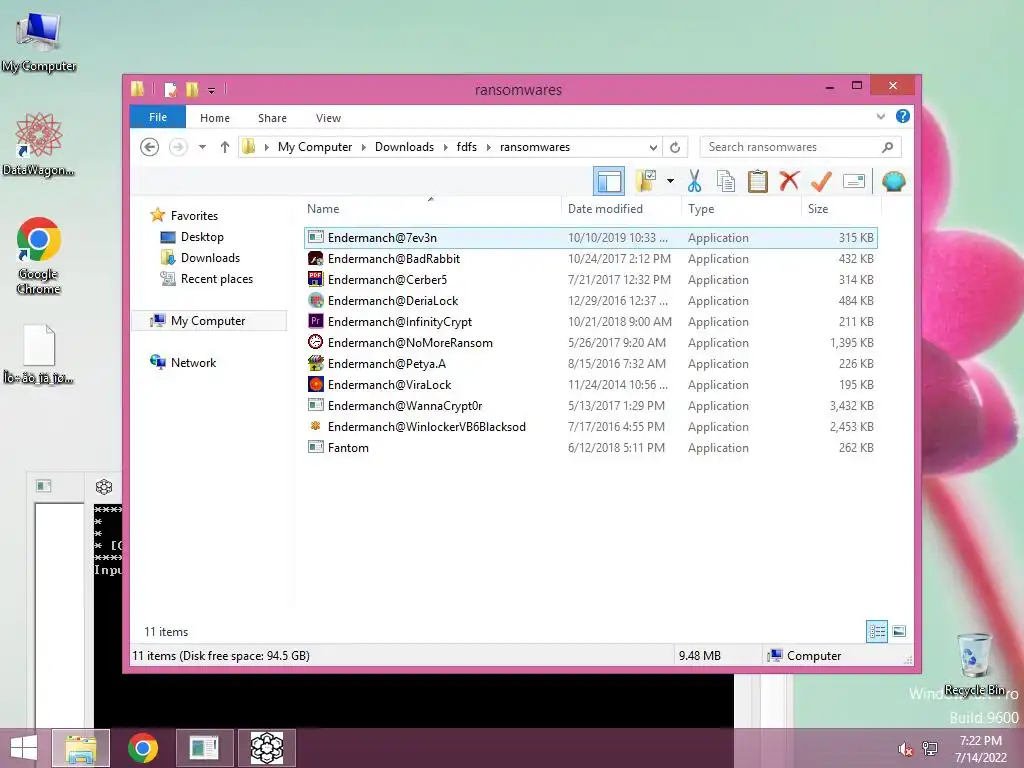The height and width of the screenshot is (768, 1024).
Task: Click the muted volume tray icon
Action: 906,749
